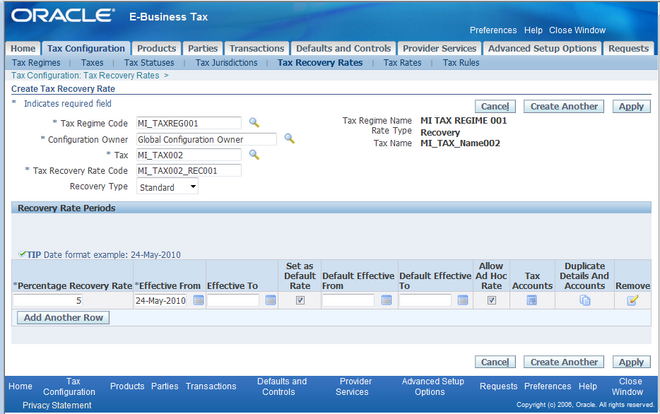Click Home link in the footer
This screenshot has height=414, width=660.
[20, 386]
